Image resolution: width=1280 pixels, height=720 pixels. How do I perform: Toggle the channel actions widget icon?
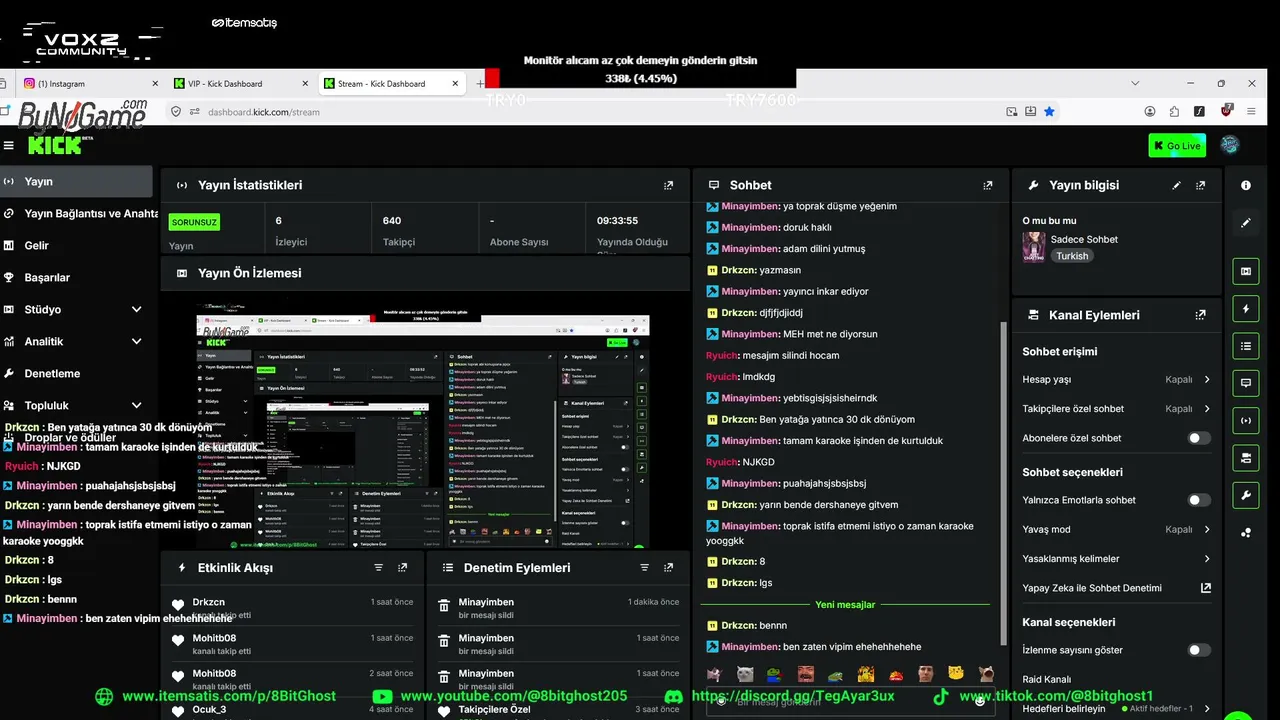1246,458
